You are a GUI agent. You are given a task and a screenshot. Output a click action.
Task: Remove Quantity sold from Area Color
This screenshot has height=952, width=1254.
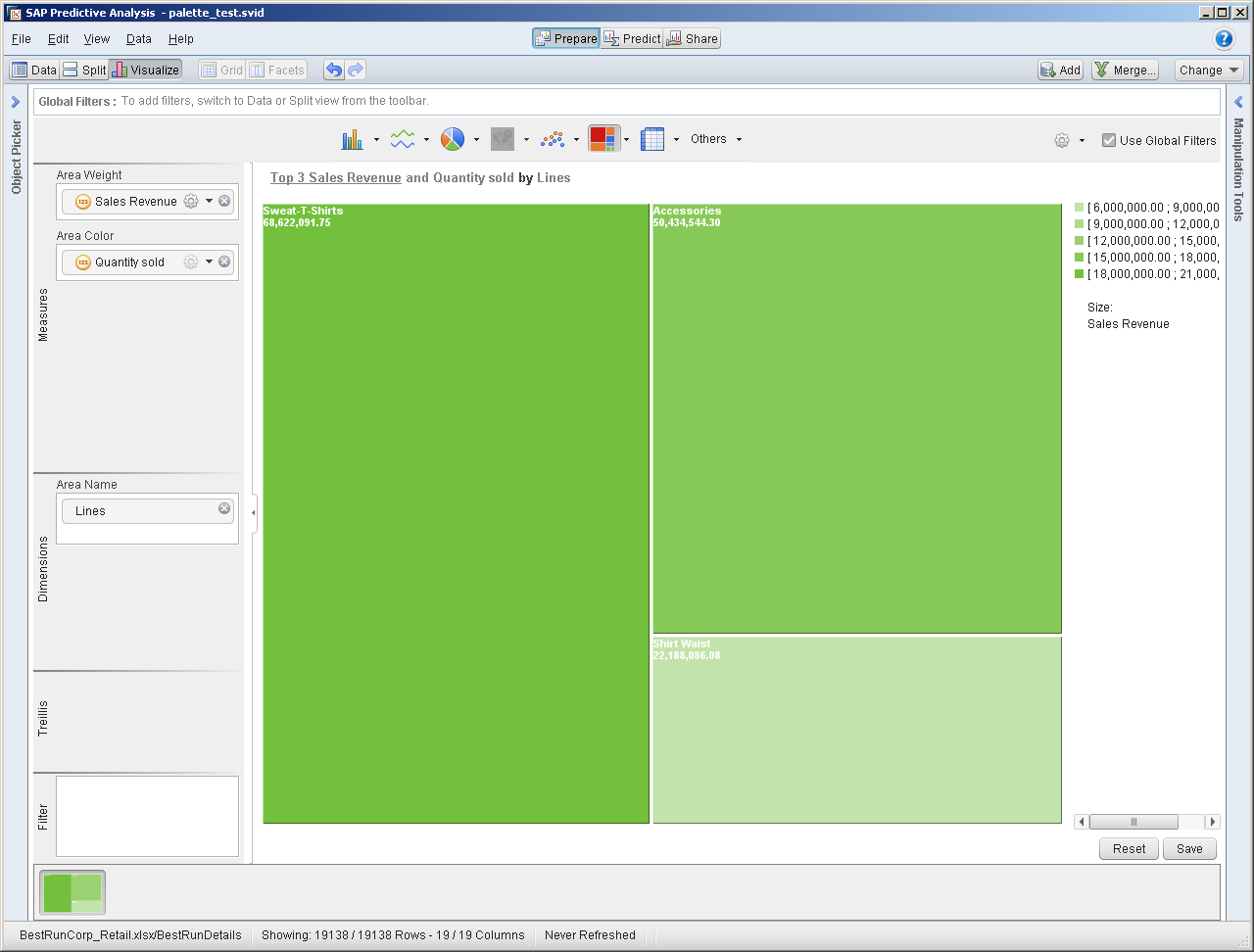click(x=224, y=262)
